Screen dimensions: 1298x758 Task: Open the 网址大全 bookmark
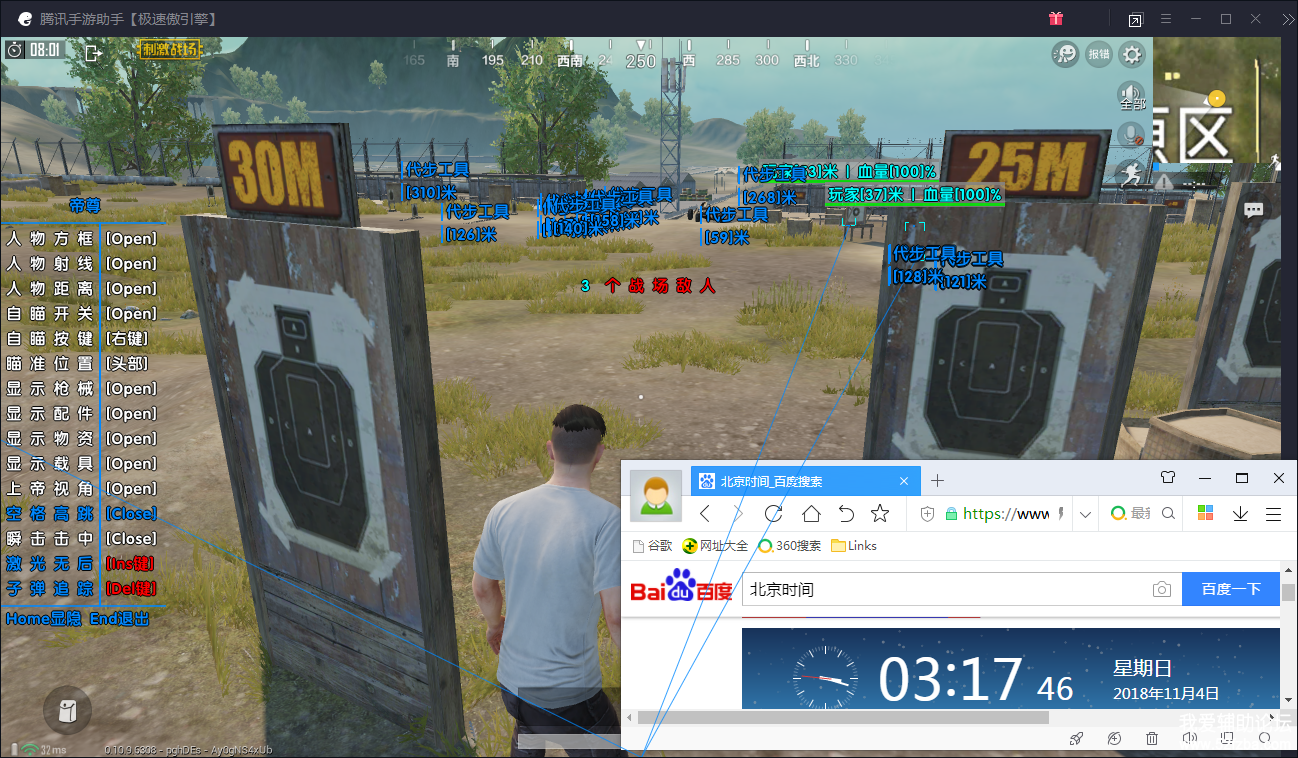[715, 546]
